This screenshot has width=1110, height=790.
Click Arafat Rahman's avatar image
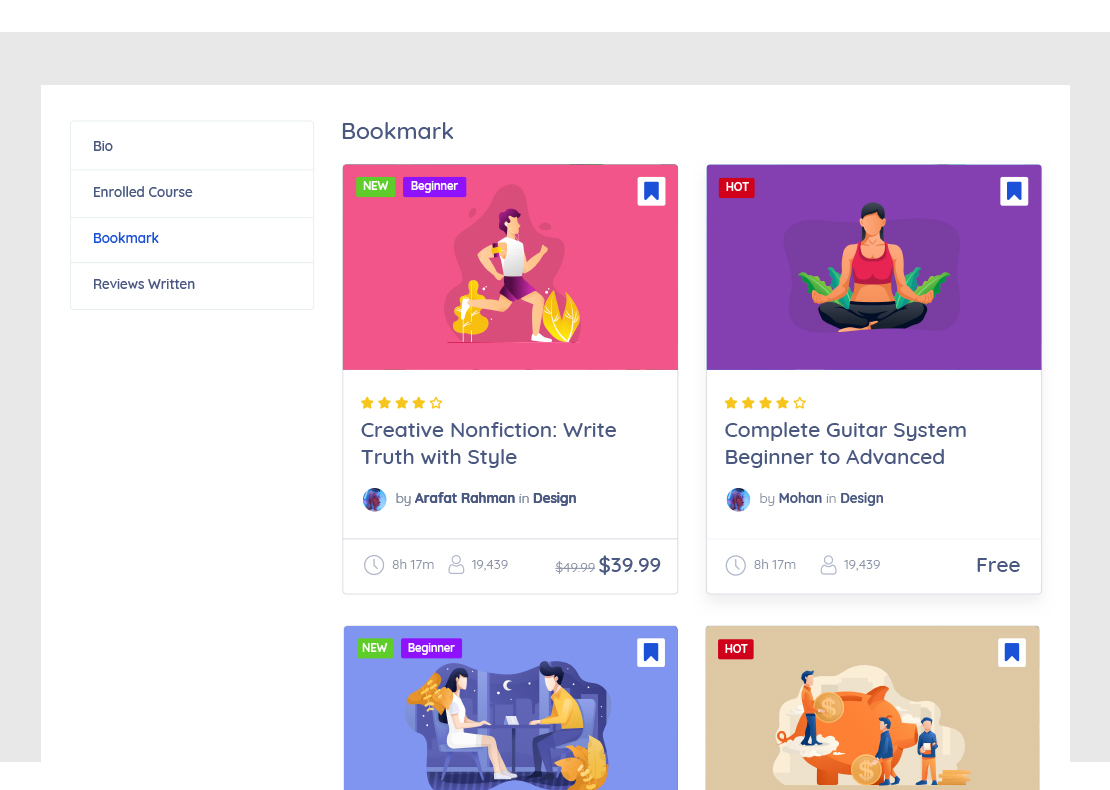(x=374, y=500)
